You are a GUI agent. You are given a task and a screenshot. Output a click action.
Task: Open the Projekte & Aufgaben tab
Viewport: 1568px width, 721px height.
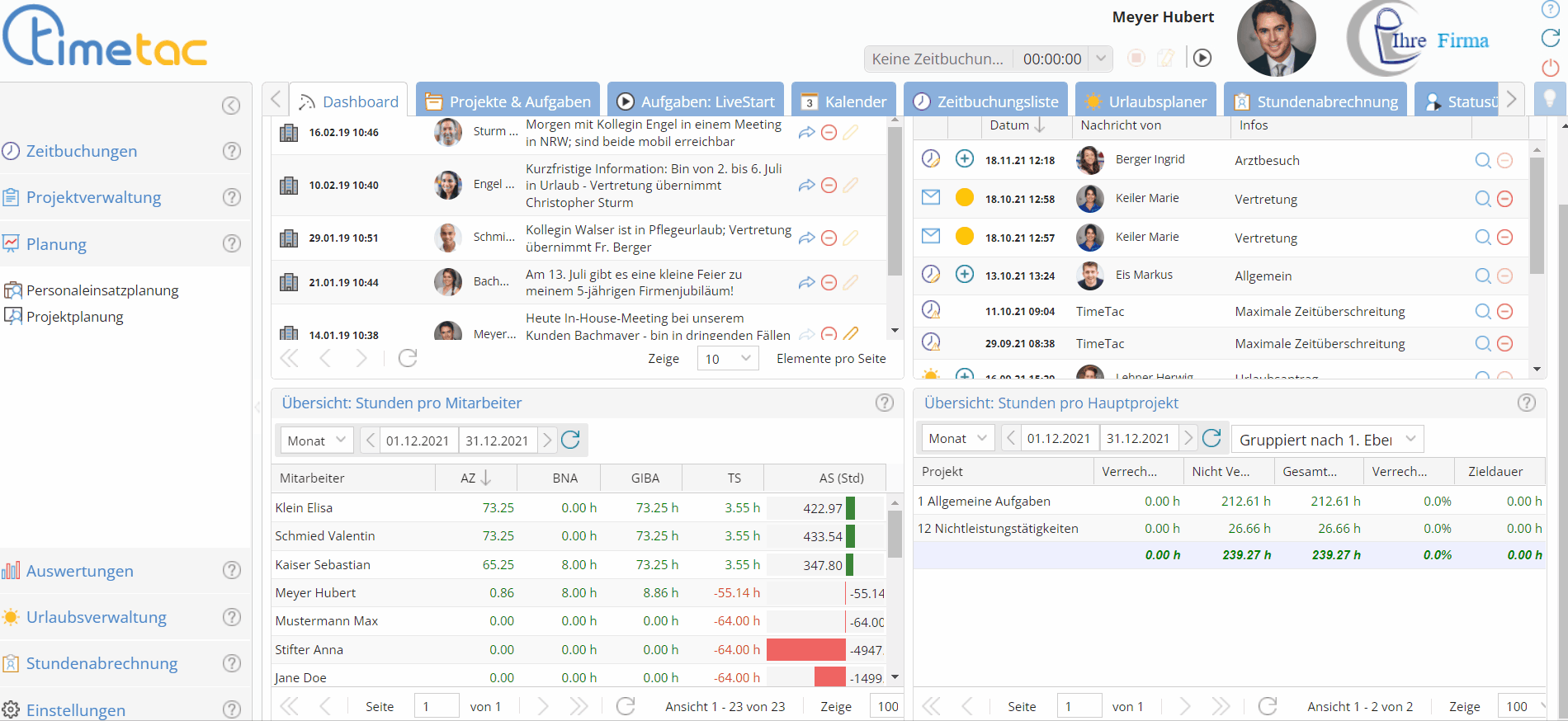[x=508, y=101]
